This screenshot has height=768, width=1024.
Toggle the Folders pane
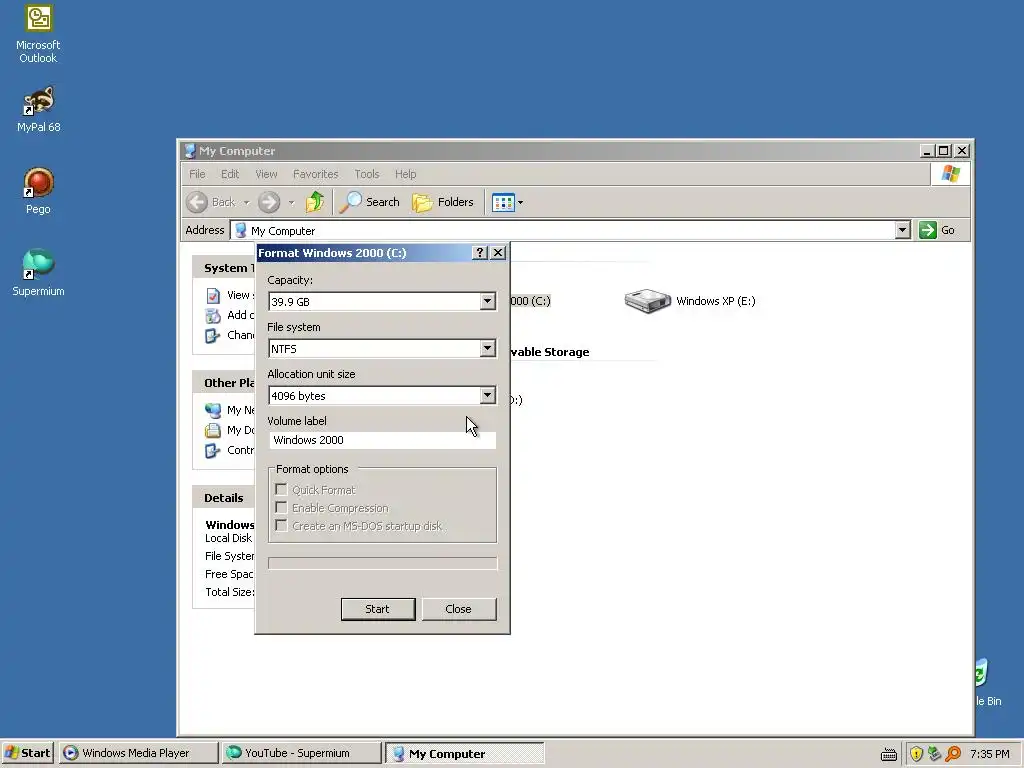(x=443, y=202)
